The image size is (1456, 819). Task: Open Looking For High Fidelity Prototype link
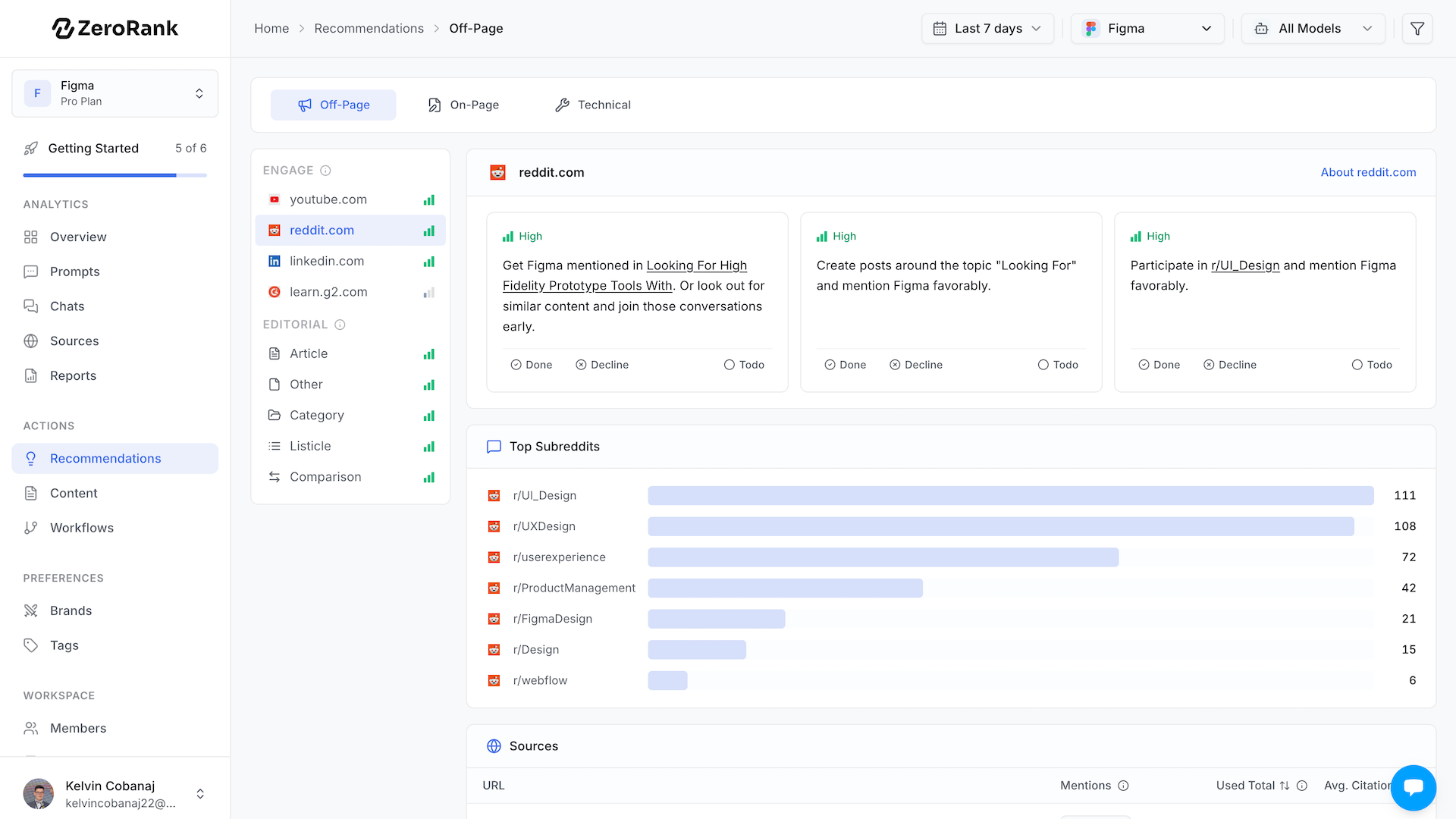coord(624,275)
